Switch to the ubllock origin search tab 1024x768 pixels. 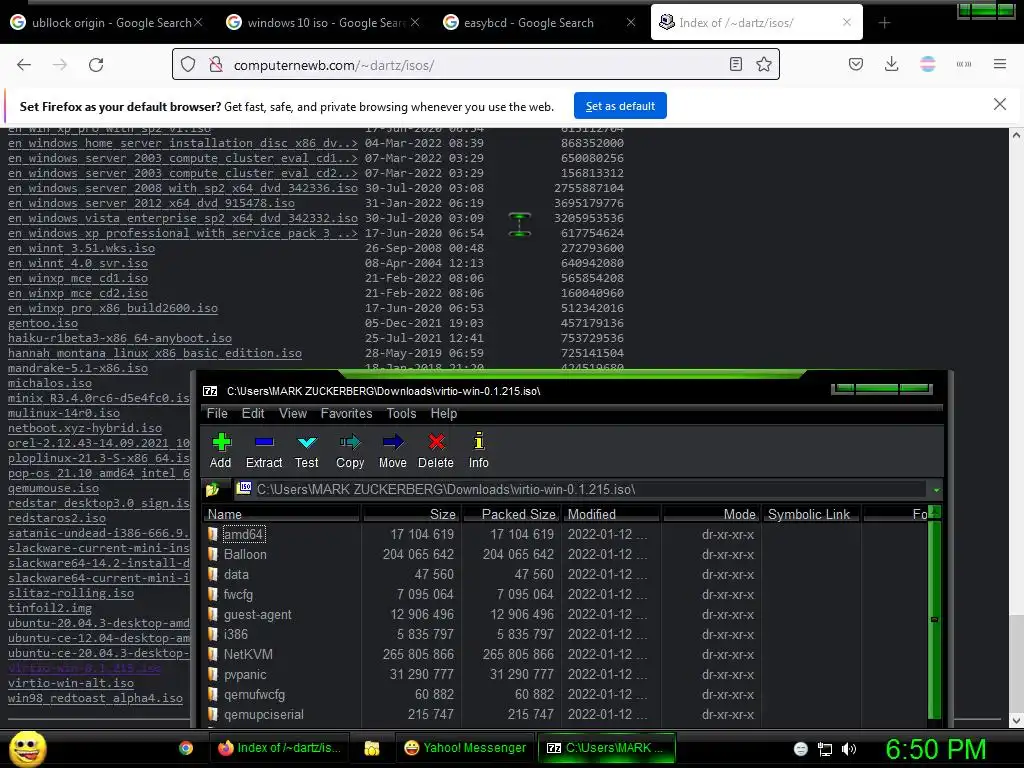[x=108, y=23]
